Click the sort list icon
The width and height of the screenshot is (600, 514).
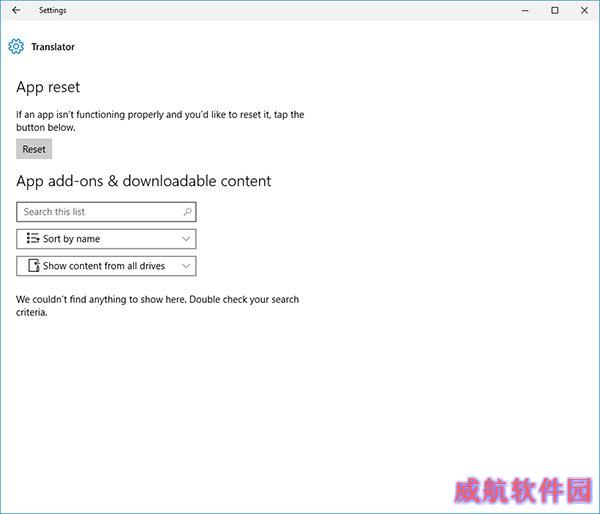click(x=33, y=239)
